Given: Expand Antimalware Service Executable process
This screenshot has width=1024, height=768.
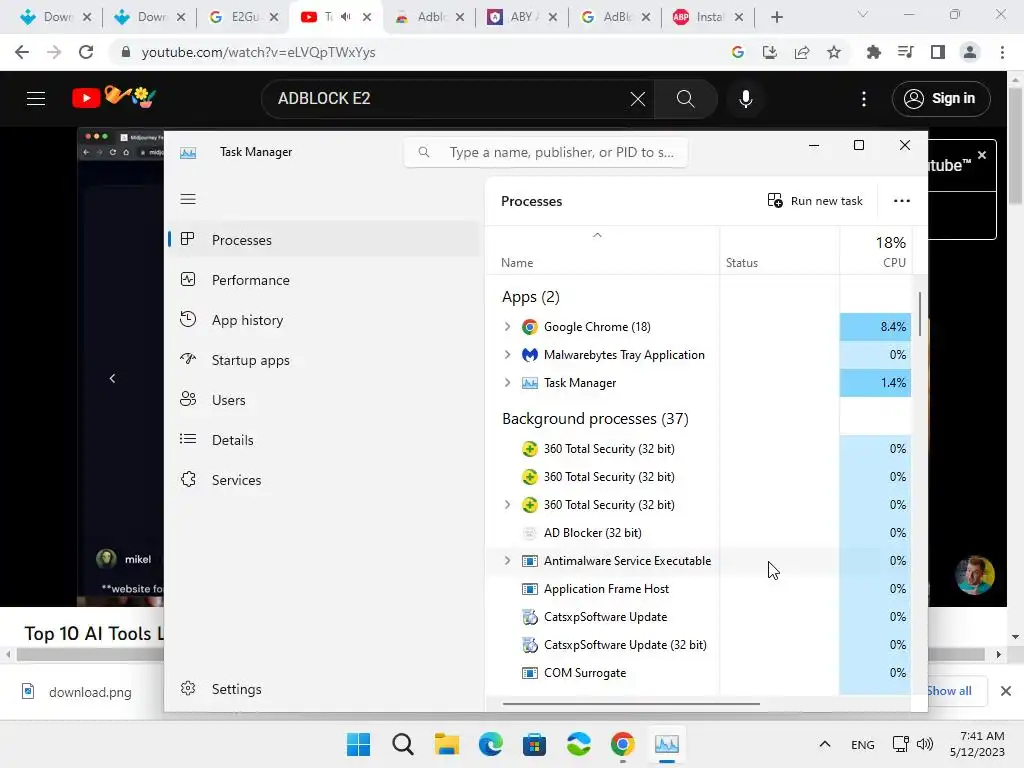Looking at the screenshot, I should (x=507, y=561).
